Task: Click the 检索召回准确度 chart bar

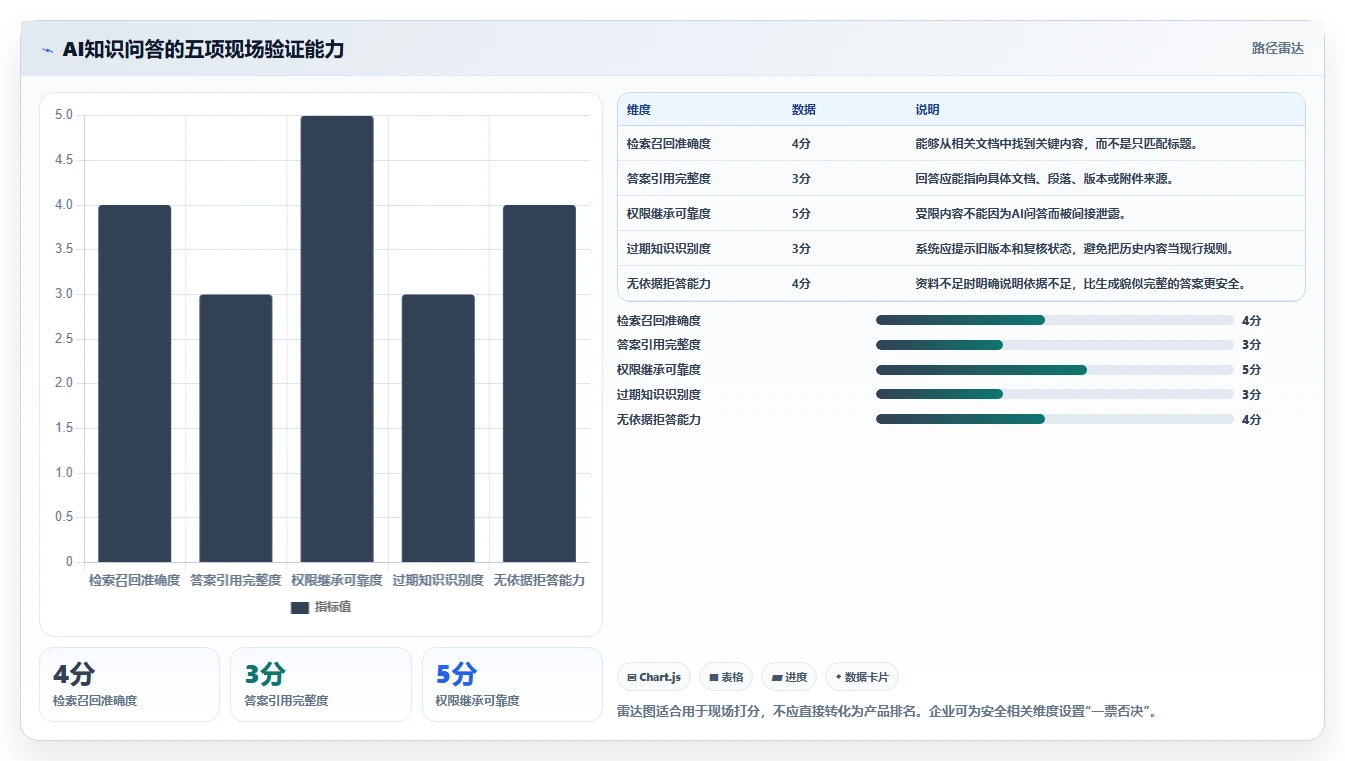Action: click(135, 383)
